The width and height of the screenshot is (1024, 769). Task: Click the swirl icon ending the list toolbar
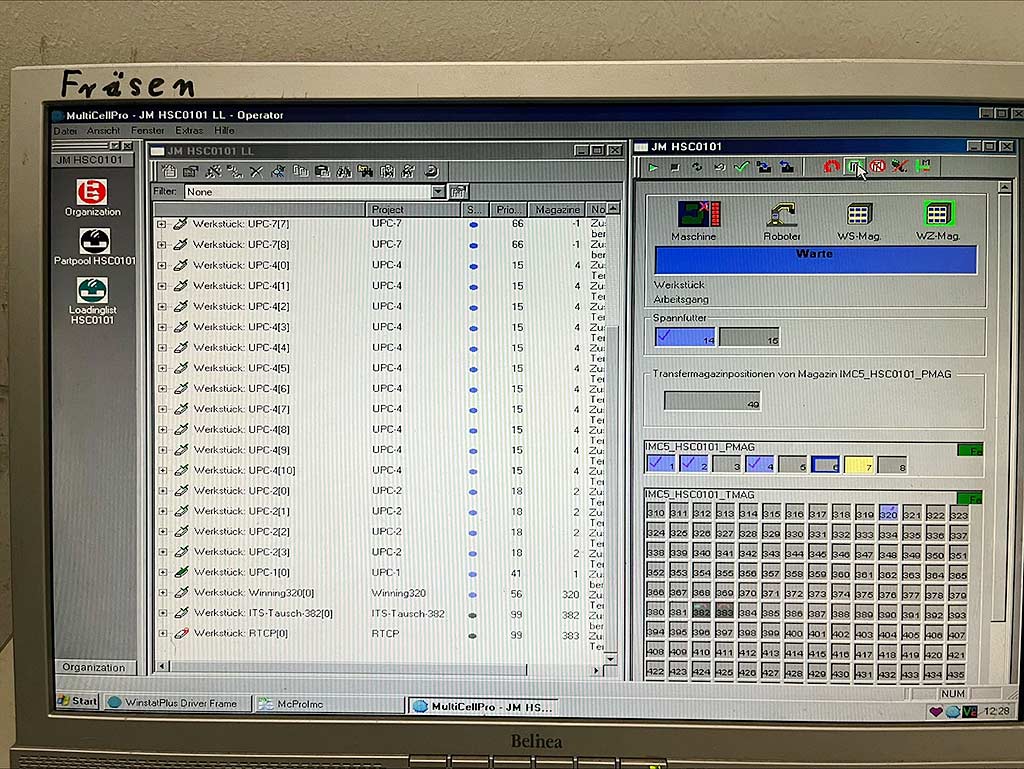pyautogui.click(x=431, y=172)
